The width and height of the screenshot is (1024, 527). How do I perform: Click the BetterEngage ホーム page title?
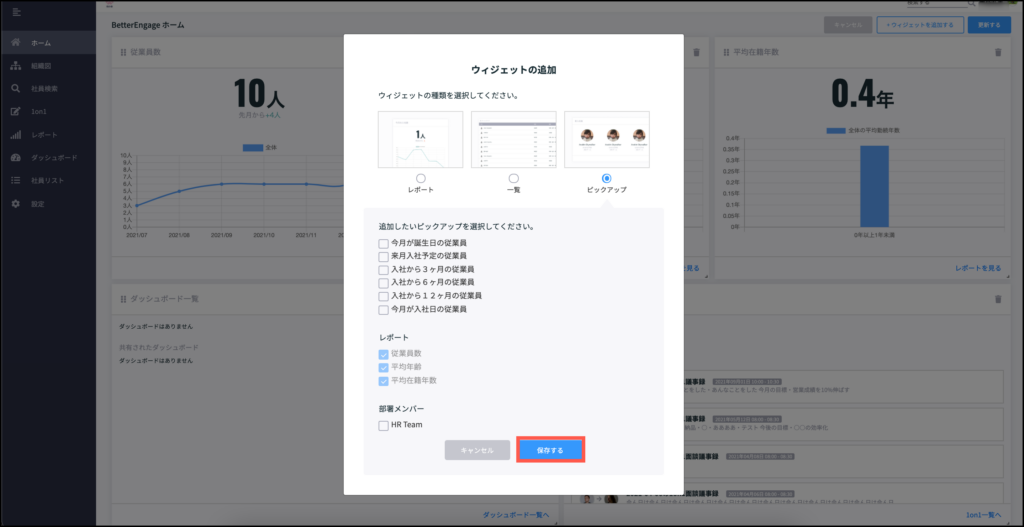pos(148,25)
